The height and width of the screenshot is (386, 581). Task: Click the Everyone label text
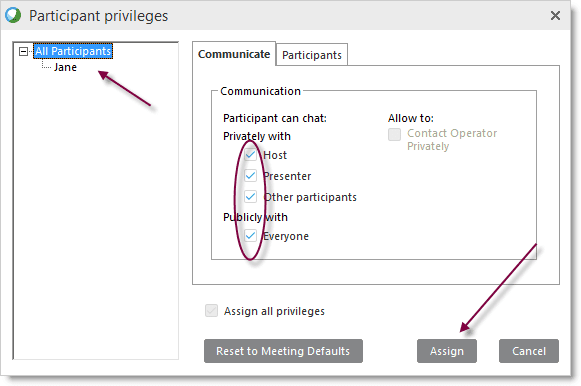286,236
